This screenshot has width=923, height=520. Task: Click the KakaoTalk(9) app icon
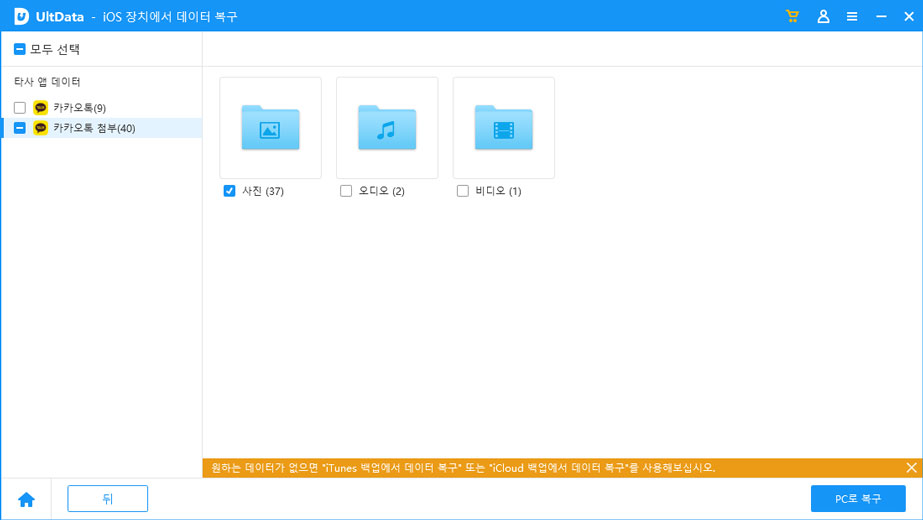click(x=41, y=107)
